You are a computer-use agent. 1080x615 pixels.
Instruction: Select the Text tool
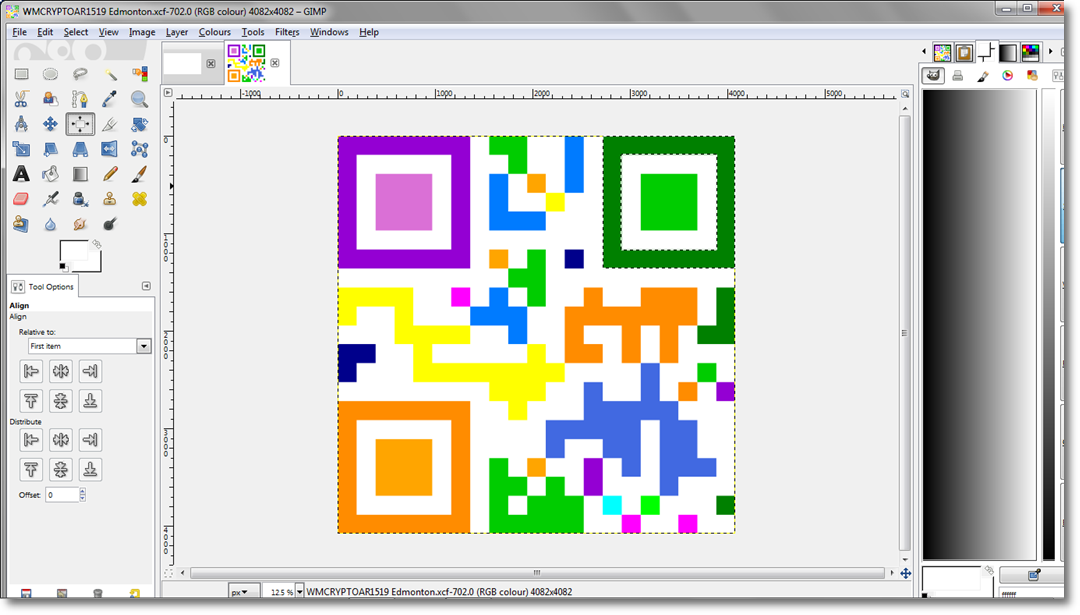[x=21, y=174]
